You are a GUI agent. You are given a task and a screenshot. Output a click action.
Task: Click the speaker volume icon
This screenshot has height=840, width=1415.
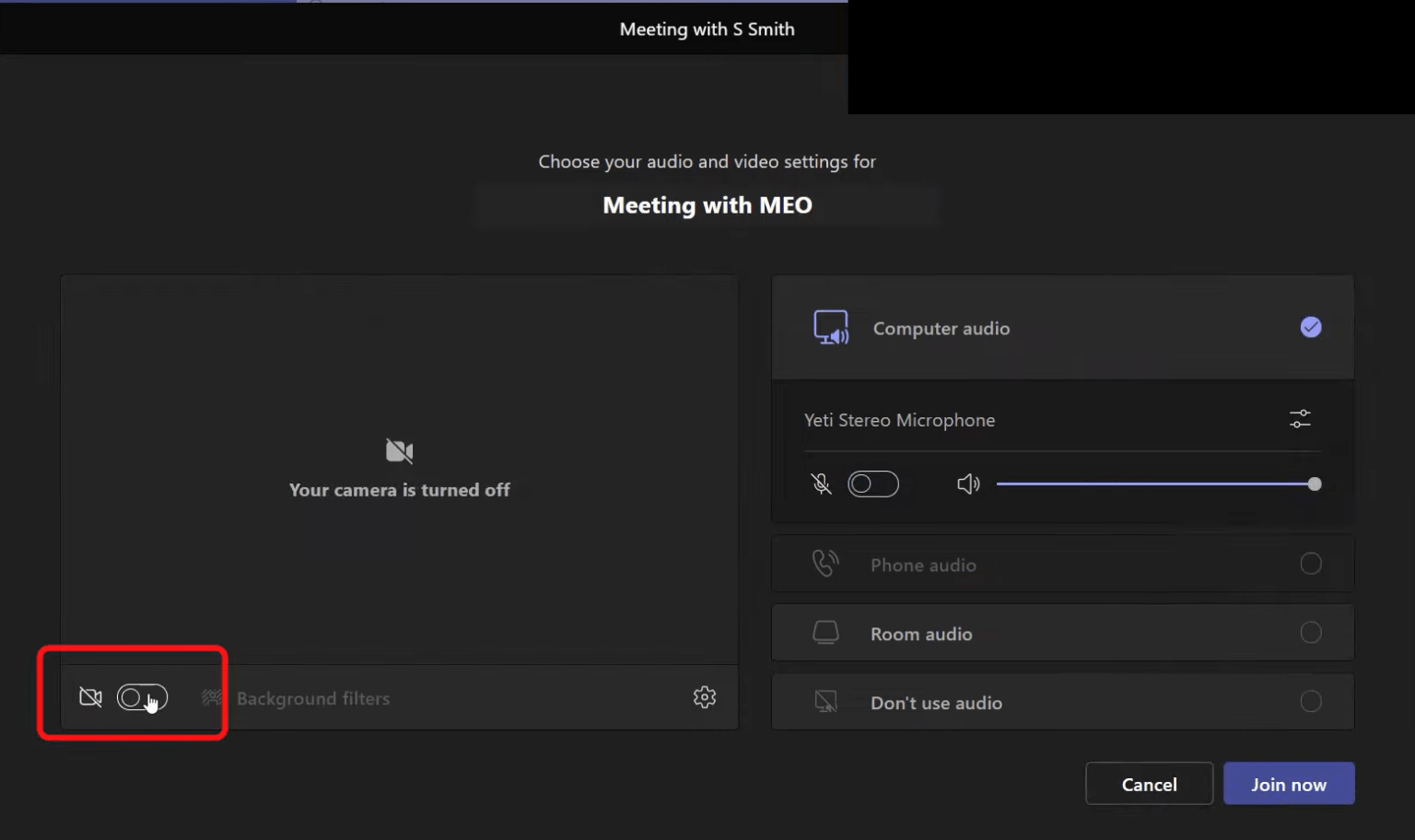[x=968, y=484]
